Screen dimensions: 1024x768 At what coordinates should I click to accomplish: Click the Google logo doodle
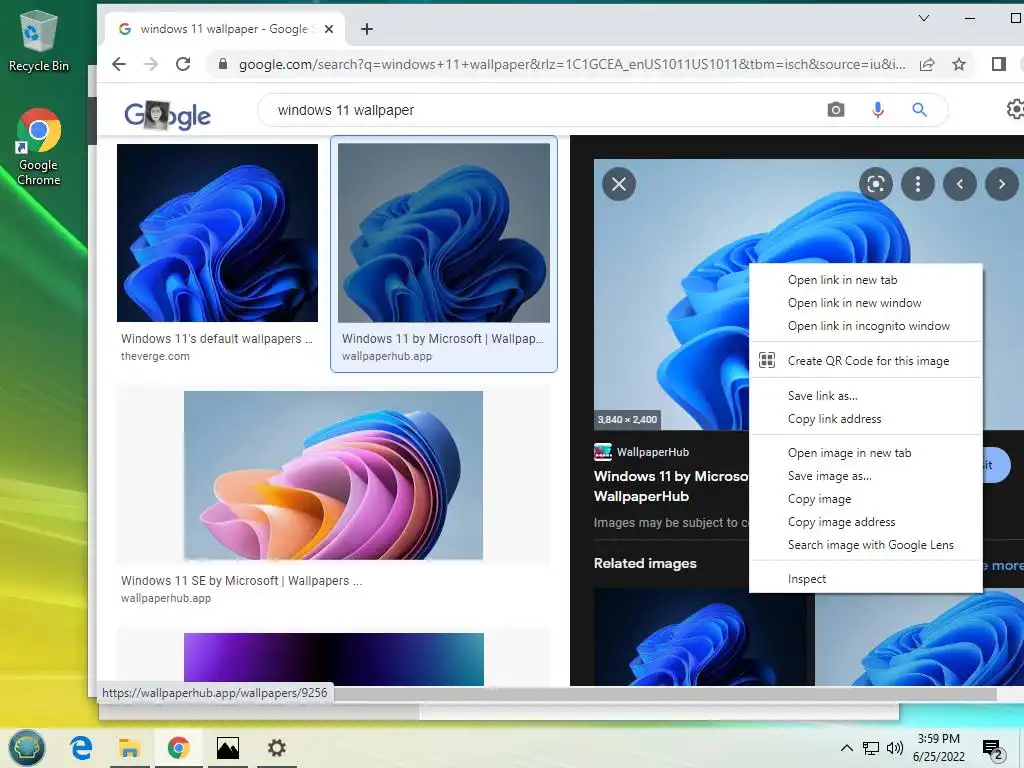pos(167,116)
